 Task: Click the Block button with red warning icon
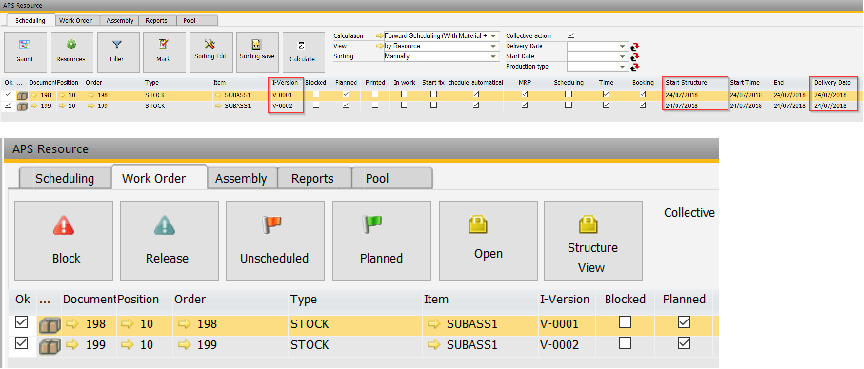(63, 241)
